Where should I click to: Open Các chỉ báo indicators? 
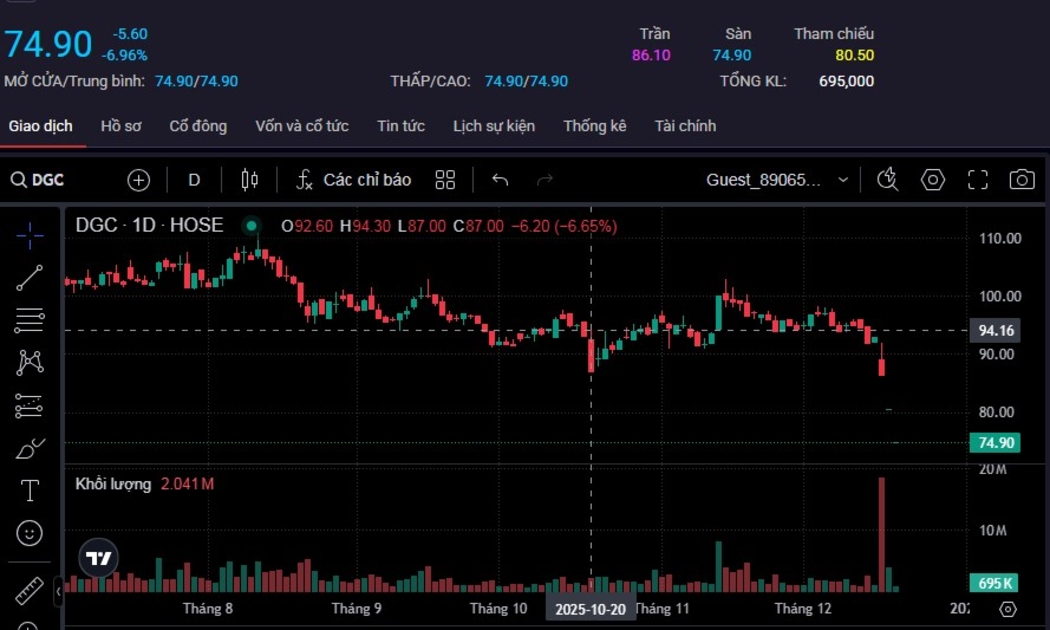click(354, 180)
